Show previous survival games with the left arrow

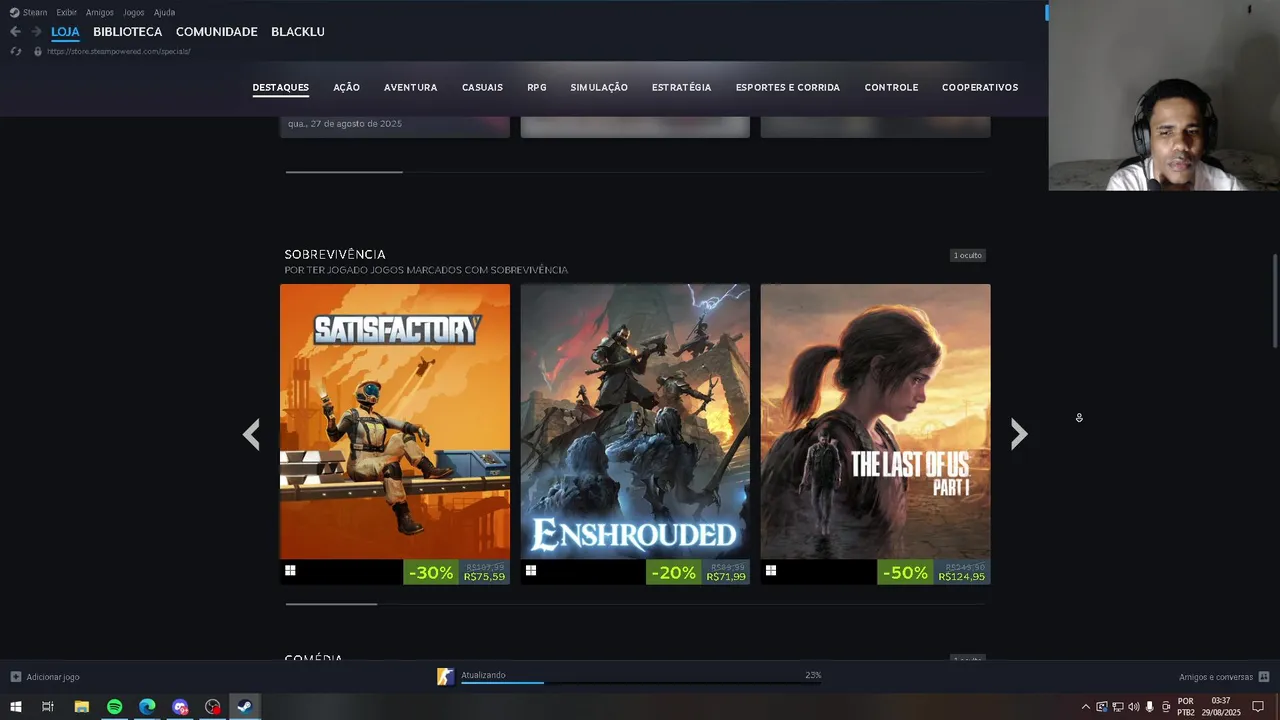coord(251,434)
